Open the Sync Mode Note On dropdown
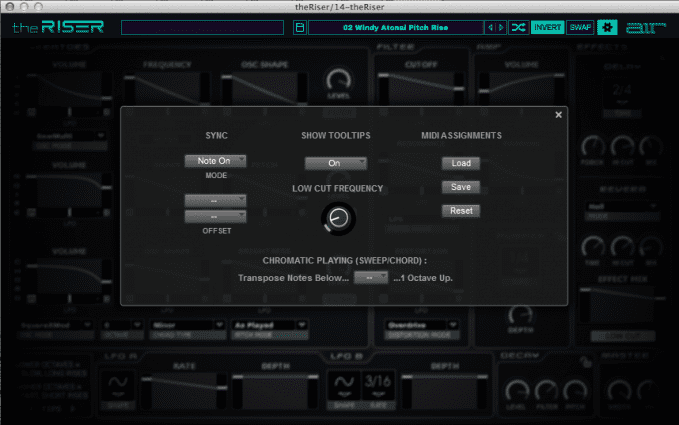This screenshot has width=679, height=425. [215, 160]
